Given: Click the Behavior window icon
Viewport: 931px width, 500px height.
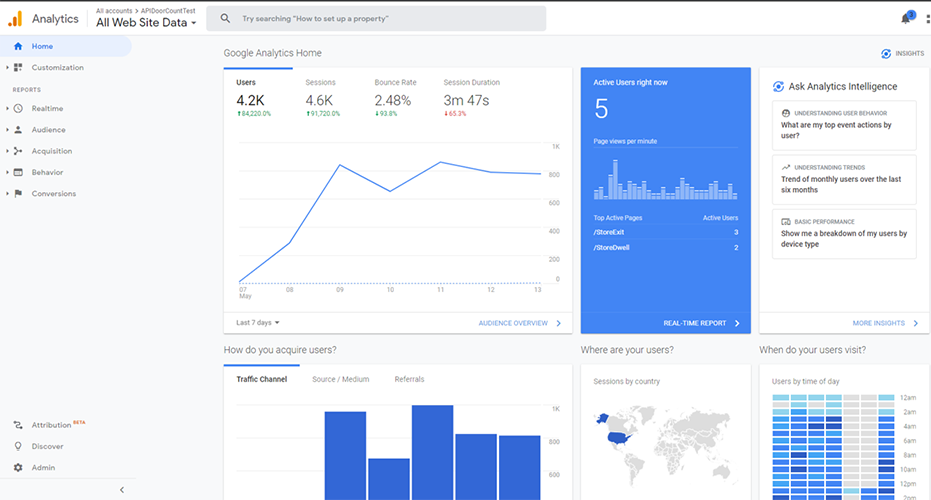Looking at the screenshot, I should [x=18, y=172].
